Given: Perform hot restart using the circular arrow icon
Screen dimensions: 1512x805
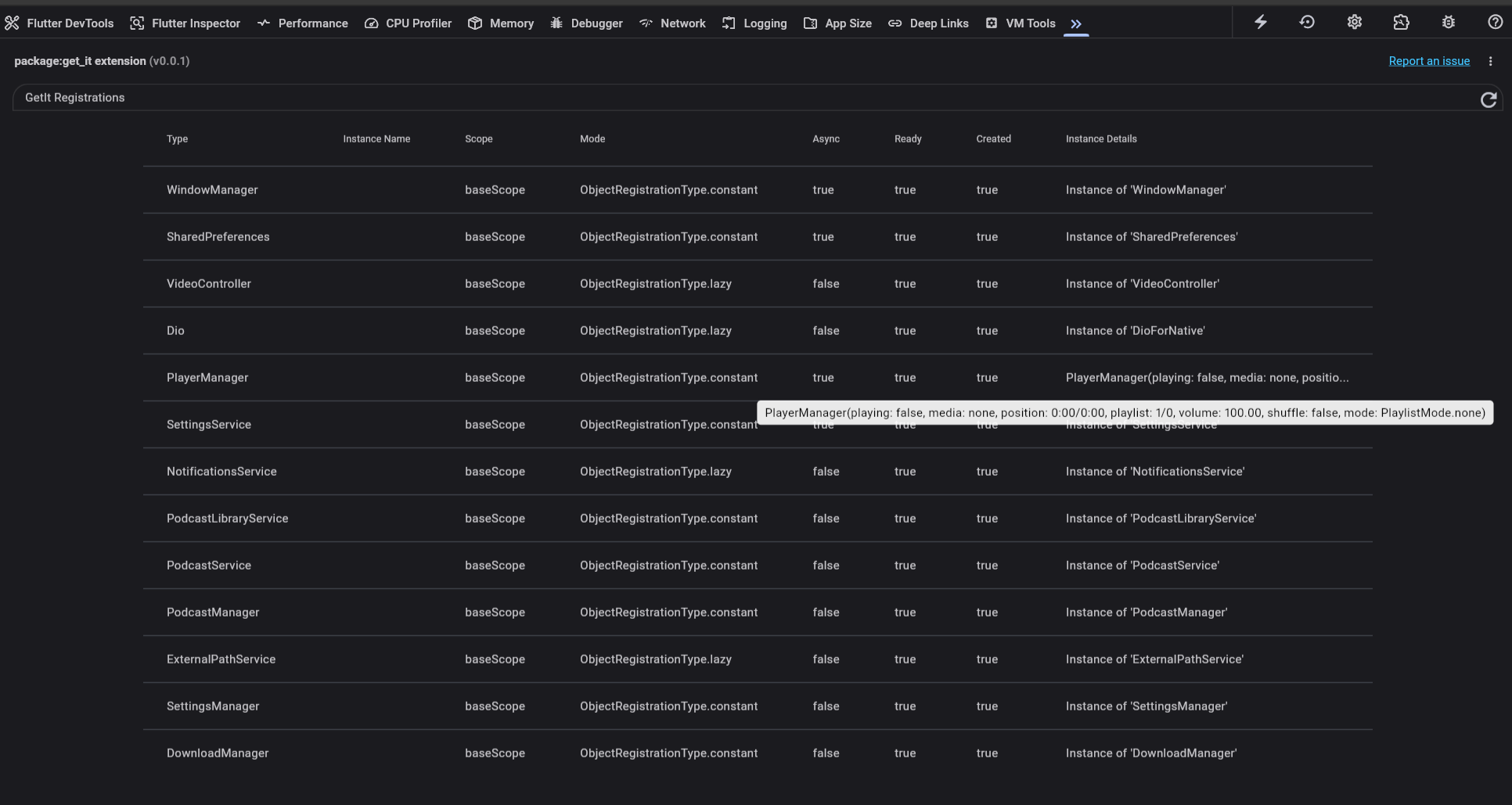Looking at the screenshot, I should [x=1307, y=22].
